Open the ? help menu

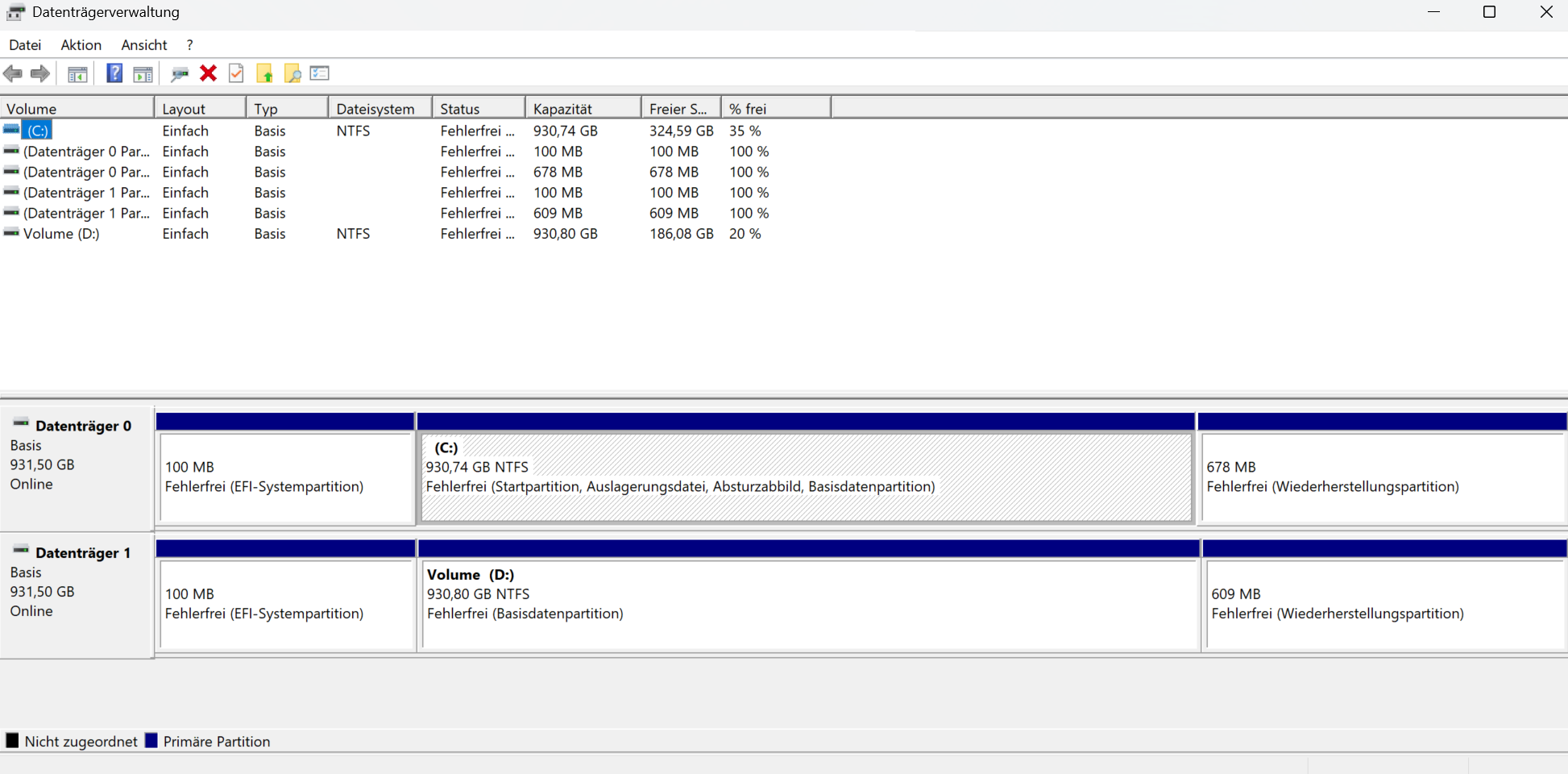click(189, 45)
